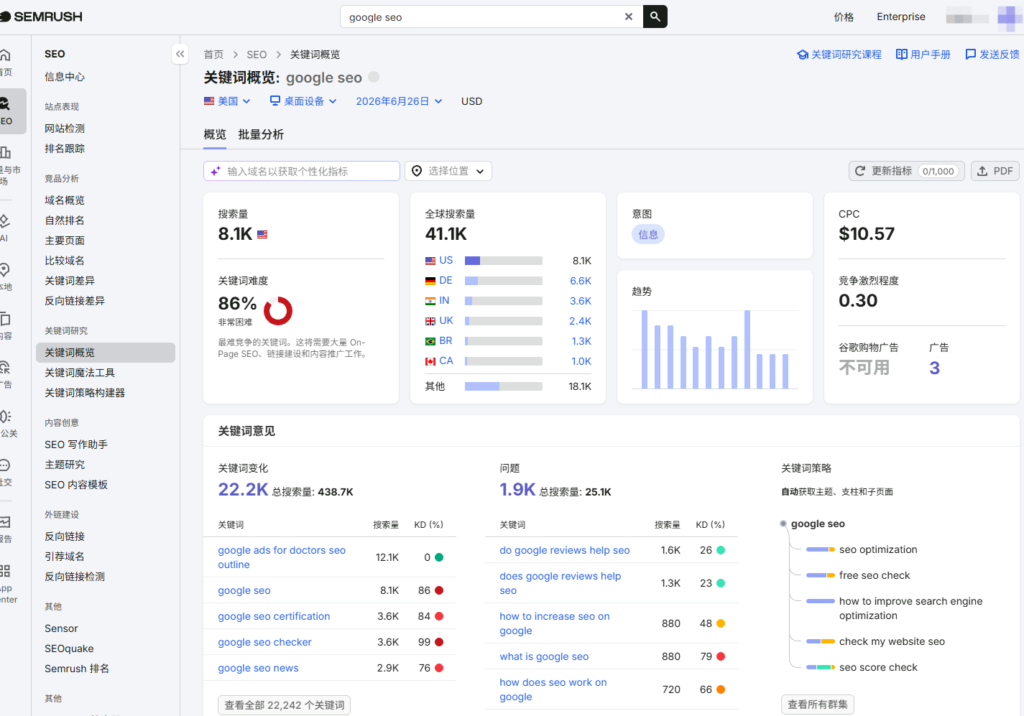Click the 信息 intent badge

coord(648,235)
